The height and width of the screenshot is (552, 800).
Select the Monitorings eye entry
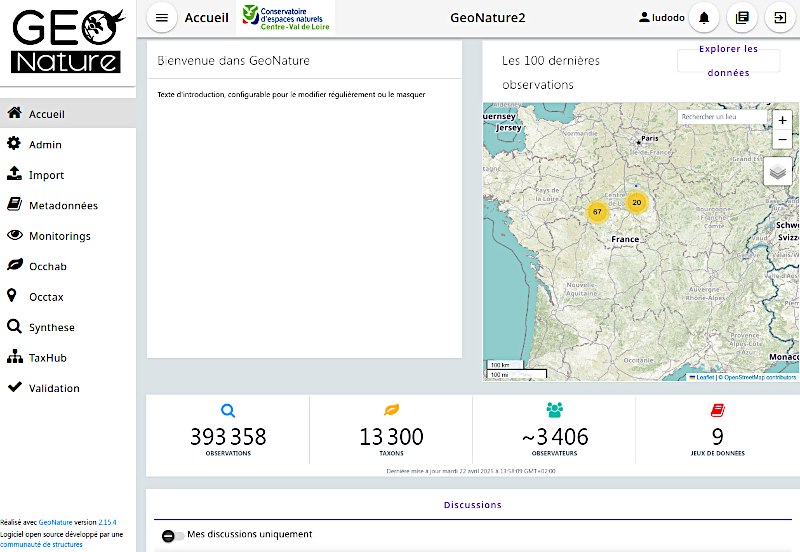[59, 236]
